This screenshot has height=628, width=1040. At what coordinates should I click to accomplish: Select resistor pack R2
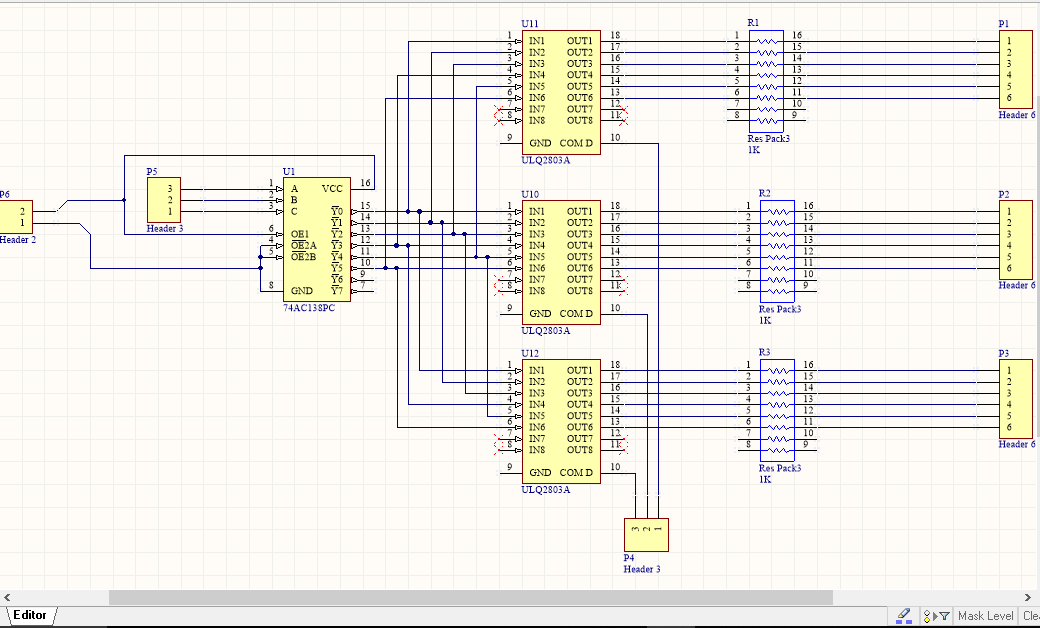point(778,251)
